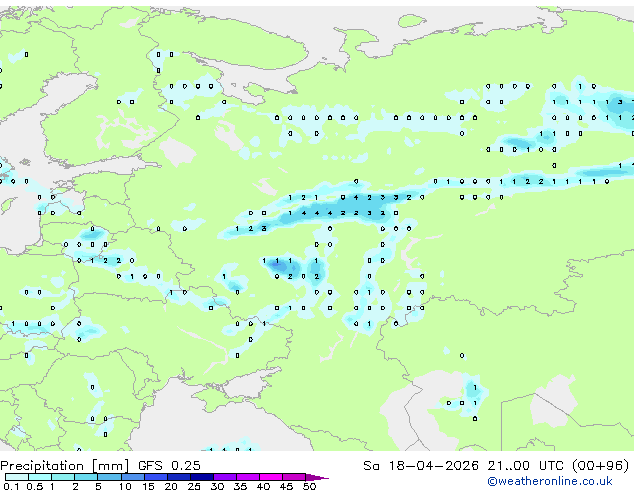Image resolution: width=634 pixels, height=490 pixels.
Task: Click the '30' legend scale value
Action: [x=217, y=486]
